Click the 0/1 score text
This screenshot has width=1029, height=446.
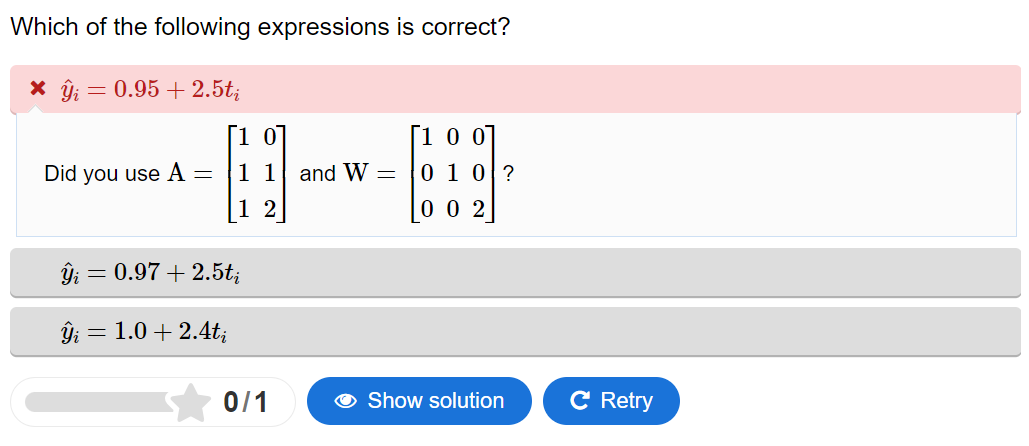[x=245, y=402]
